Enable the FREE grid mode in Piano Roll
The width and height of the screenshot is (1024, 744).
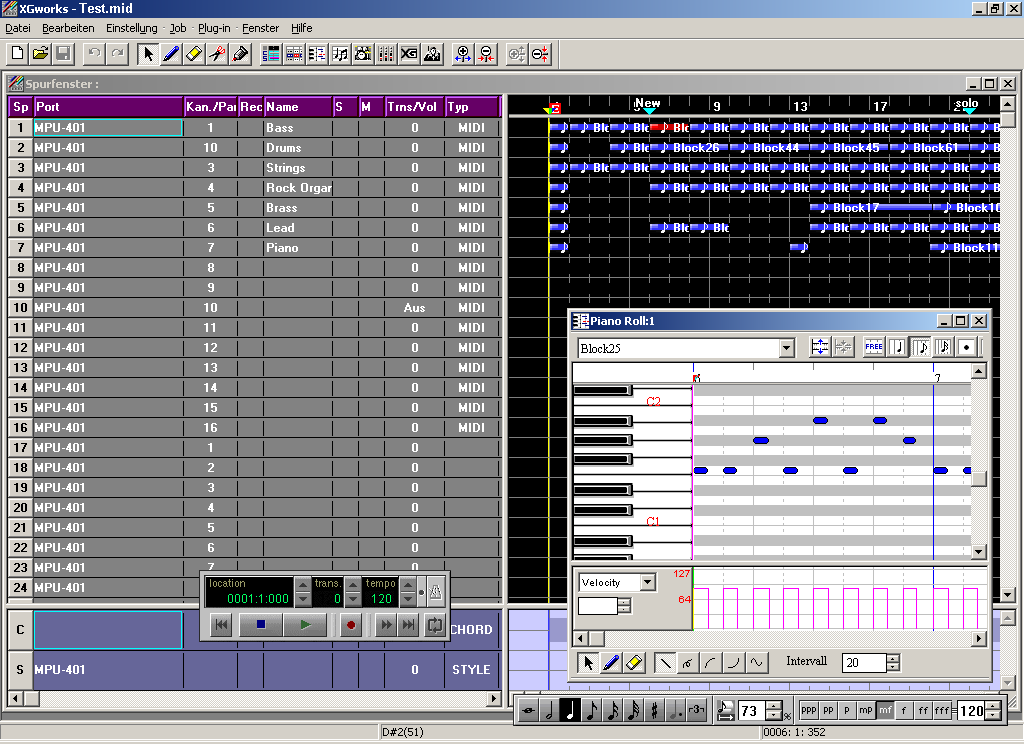point(874,348)
